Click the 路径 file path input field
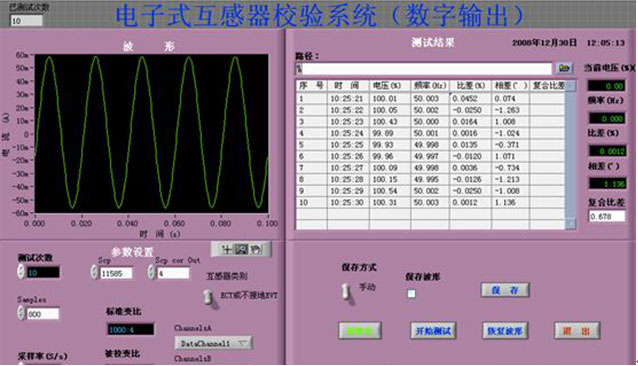Viewport: 638px width, 366px height. (x=424, y=68)
